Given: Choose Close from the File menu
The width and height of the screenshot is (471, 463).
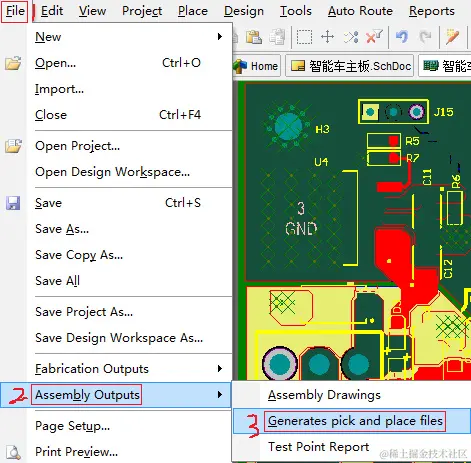Looking at the screenshot, I should [x=129, y=115].
